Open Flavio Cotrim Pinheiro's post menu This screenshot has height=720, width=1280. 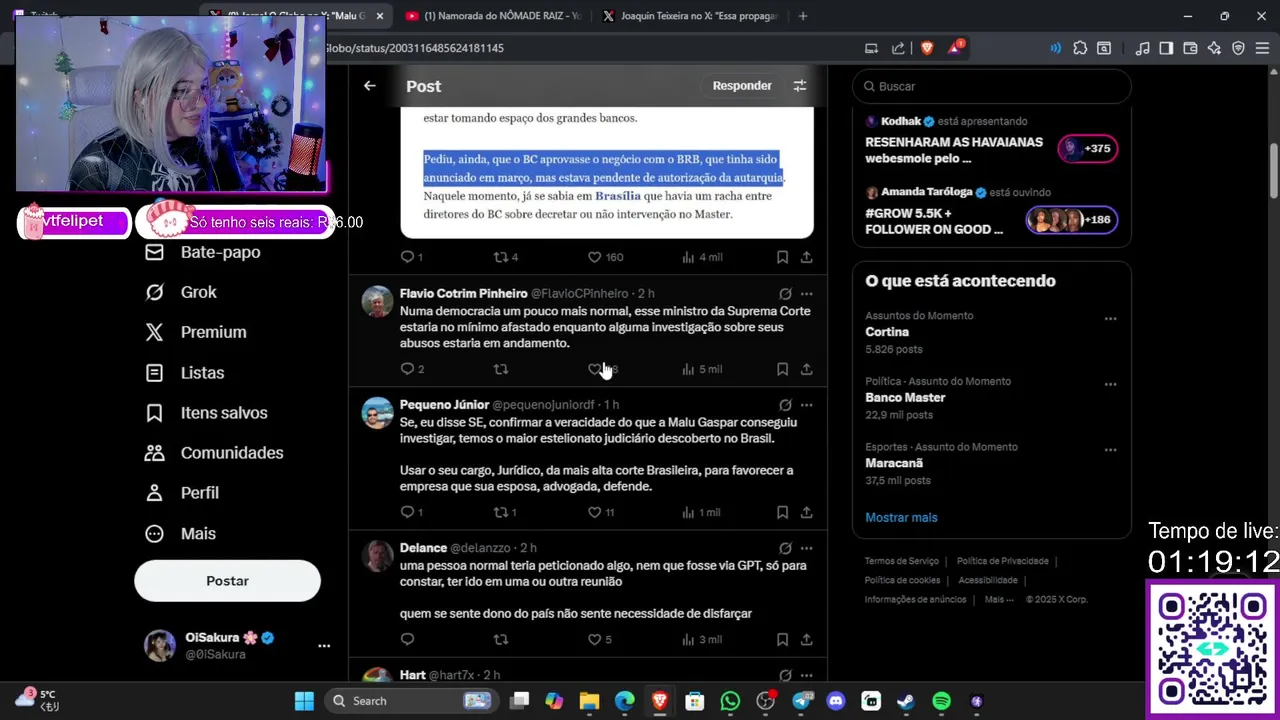click(x=806, y=294)
